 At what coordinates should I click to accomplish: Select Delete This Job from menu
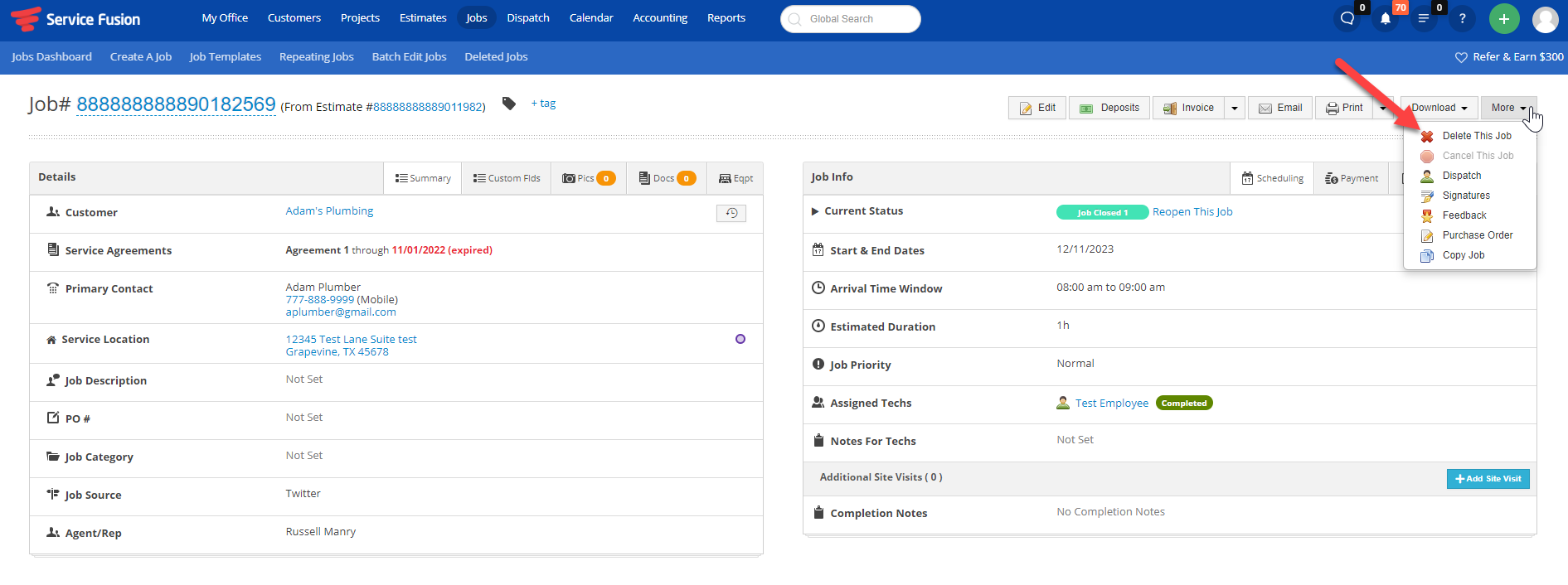1476,136
